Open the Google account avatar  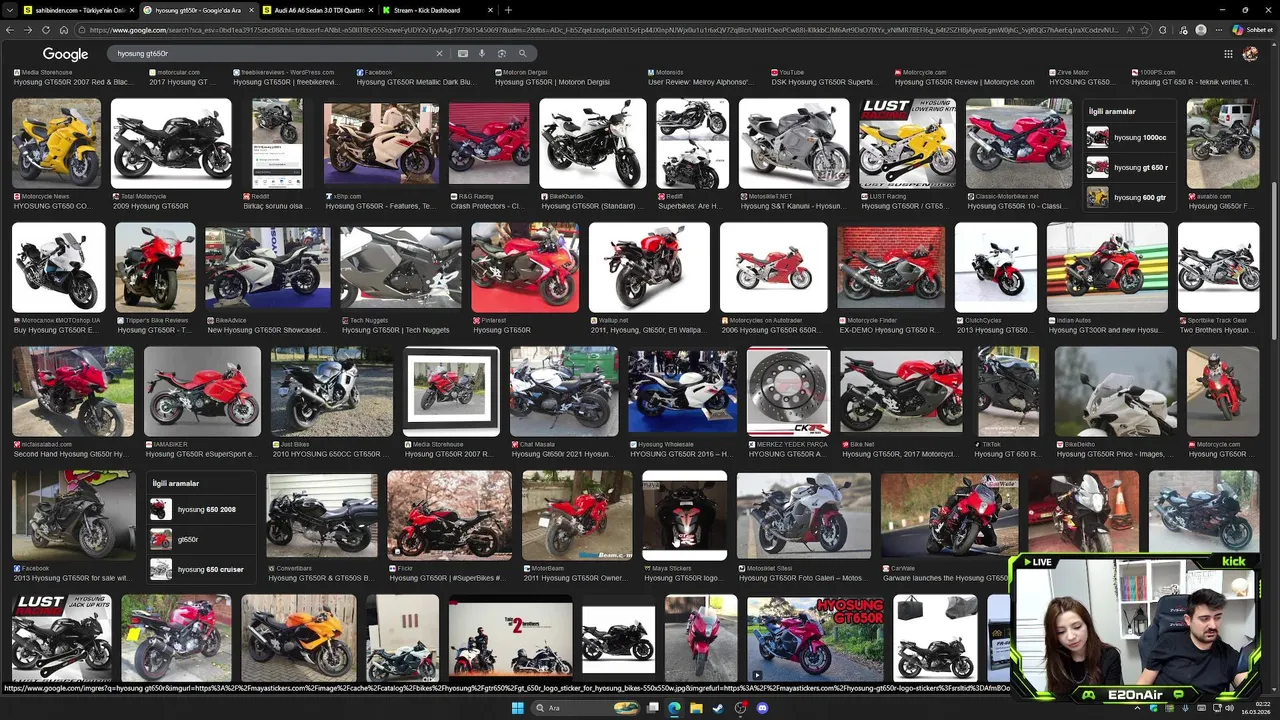point(1250,54)
